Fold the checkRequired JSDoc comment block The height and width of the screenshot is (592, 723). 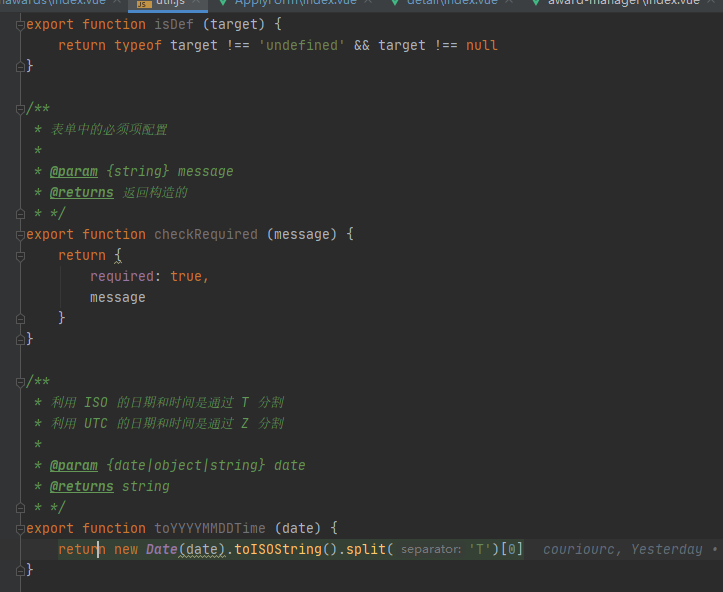click(x=20, y=108)
